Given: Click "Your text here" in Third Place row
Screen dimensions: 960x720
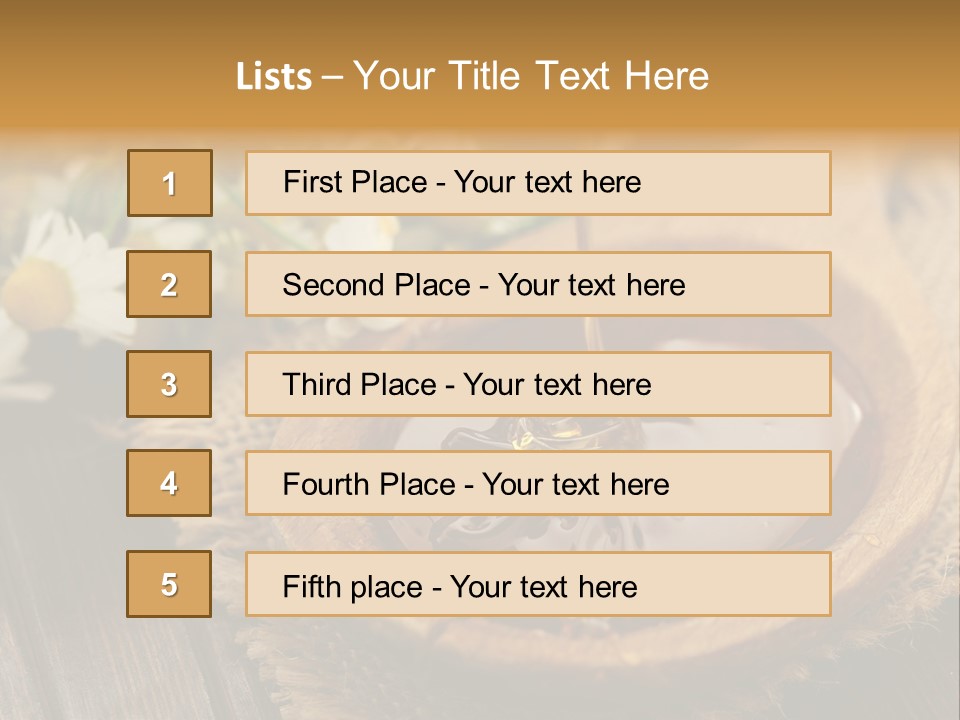Looking at the screenshot, I should 557,385.
